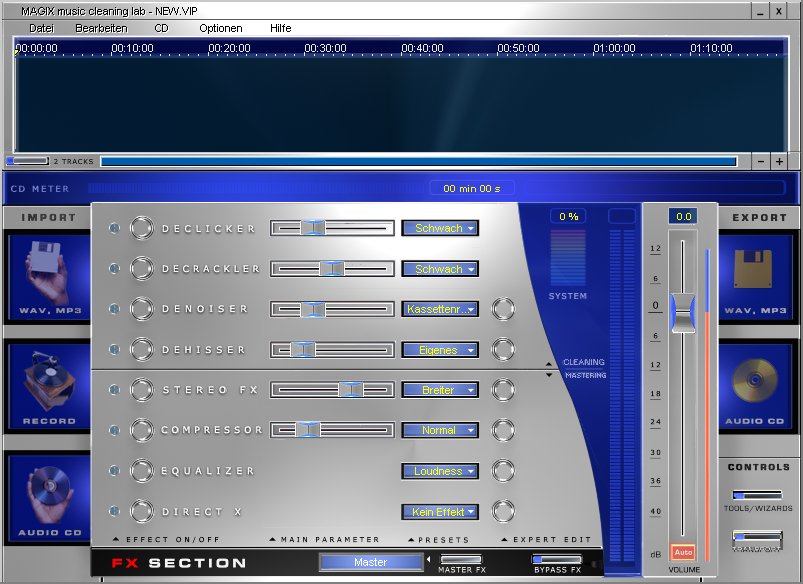Image resolution: width=803 pixels, height=584 pixels.
Task: Open the Datei menu
Action: tap(41, 28)
